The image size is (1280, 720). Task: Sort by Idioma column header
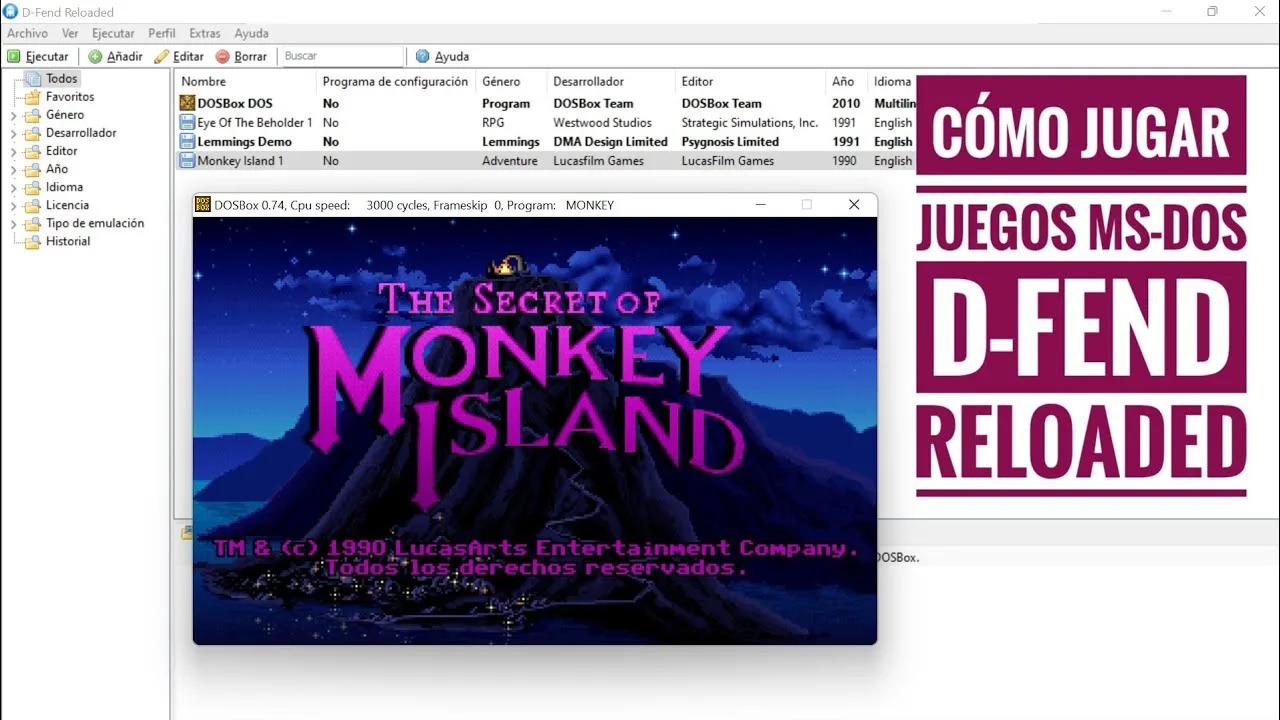[892, 81]
